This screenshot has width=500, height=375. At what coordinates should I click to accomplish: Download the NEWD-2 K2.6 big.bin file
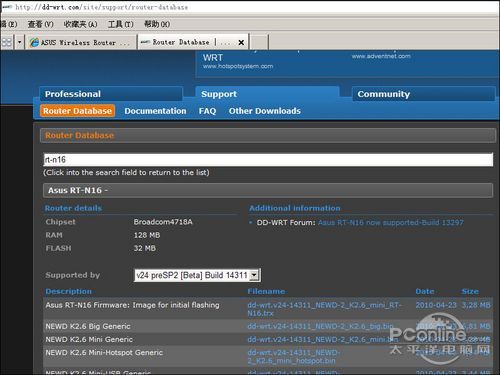(x=320, y=326)
